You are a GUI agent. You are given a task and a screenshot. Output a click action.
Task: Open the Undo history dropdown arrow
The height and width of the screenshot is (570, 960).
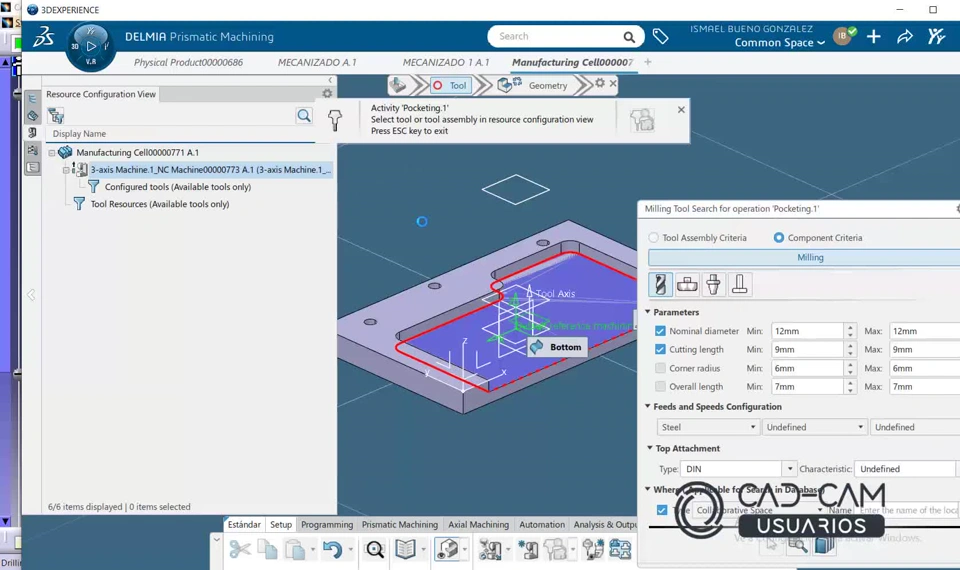coord(350,549)
